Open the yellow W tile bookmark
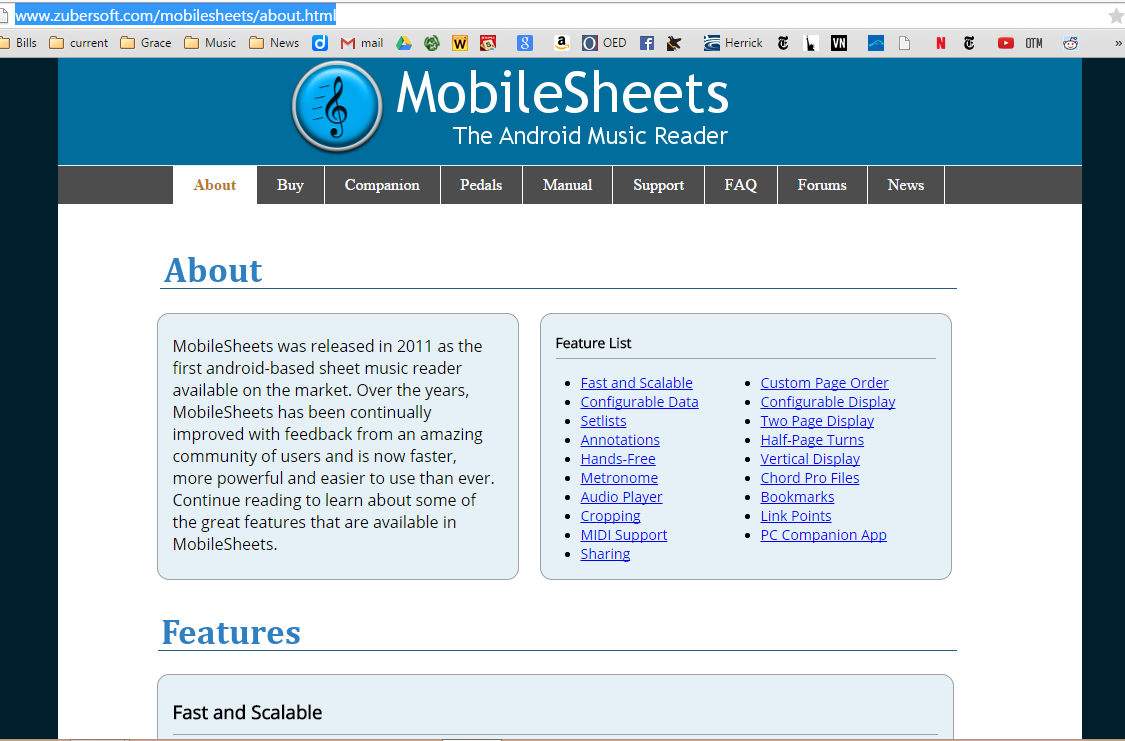This screenshot has height=741, width=1125. (x=460, y=43)
